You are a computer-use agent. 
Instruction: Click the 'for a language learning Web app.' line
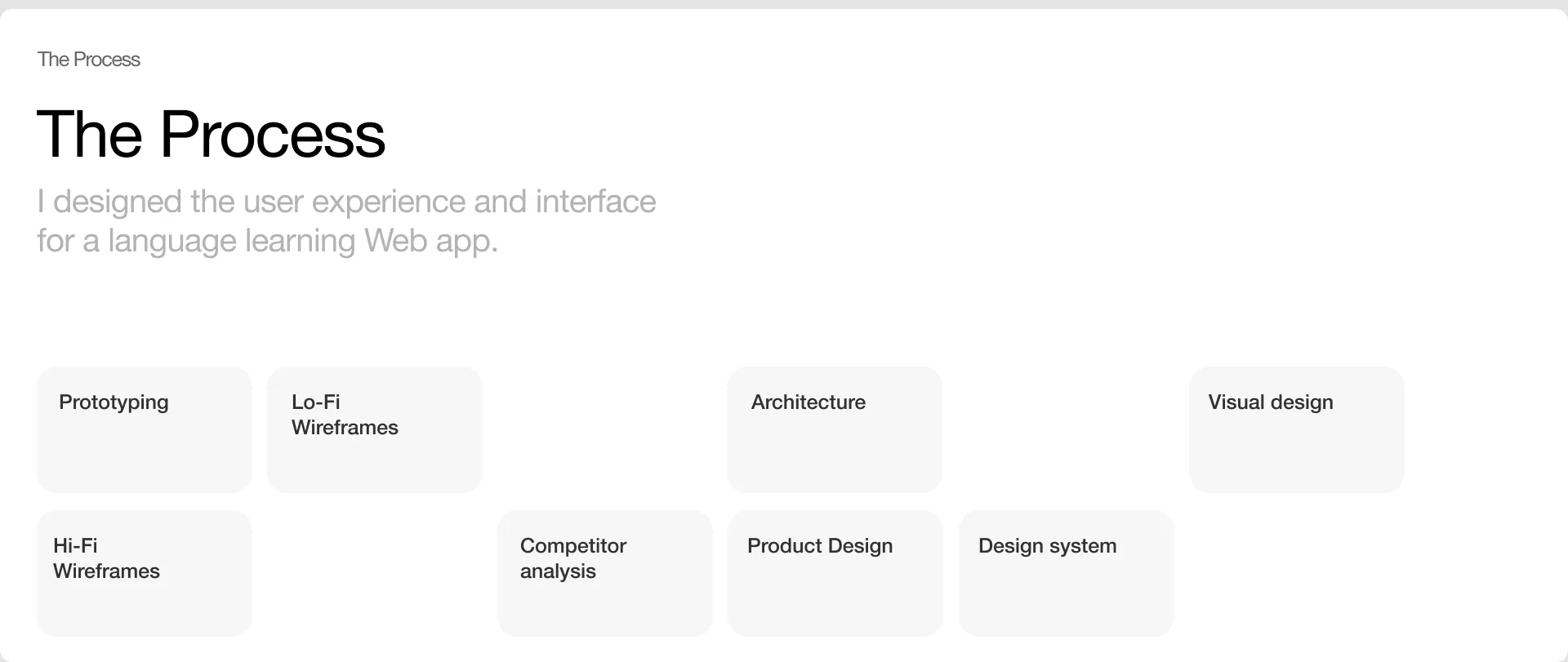point(267,241)
